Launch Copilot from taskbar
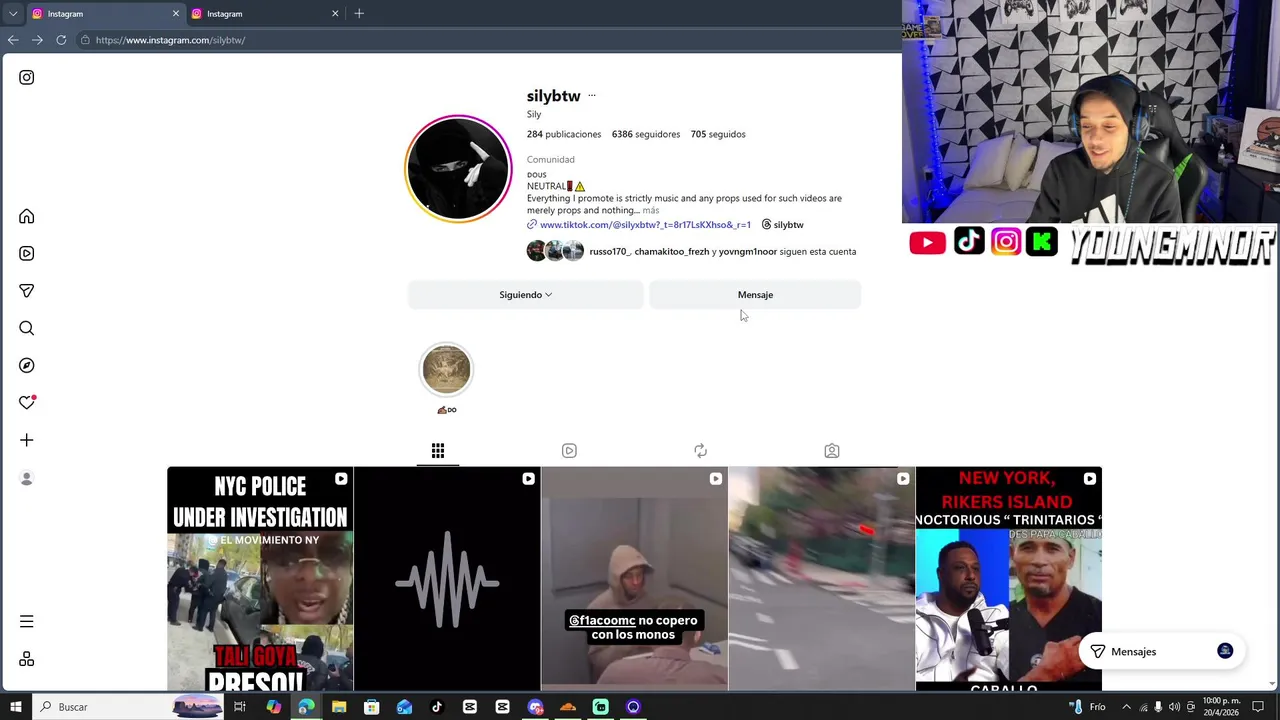Screen dimensions: 1280x720 coord(274,707)
